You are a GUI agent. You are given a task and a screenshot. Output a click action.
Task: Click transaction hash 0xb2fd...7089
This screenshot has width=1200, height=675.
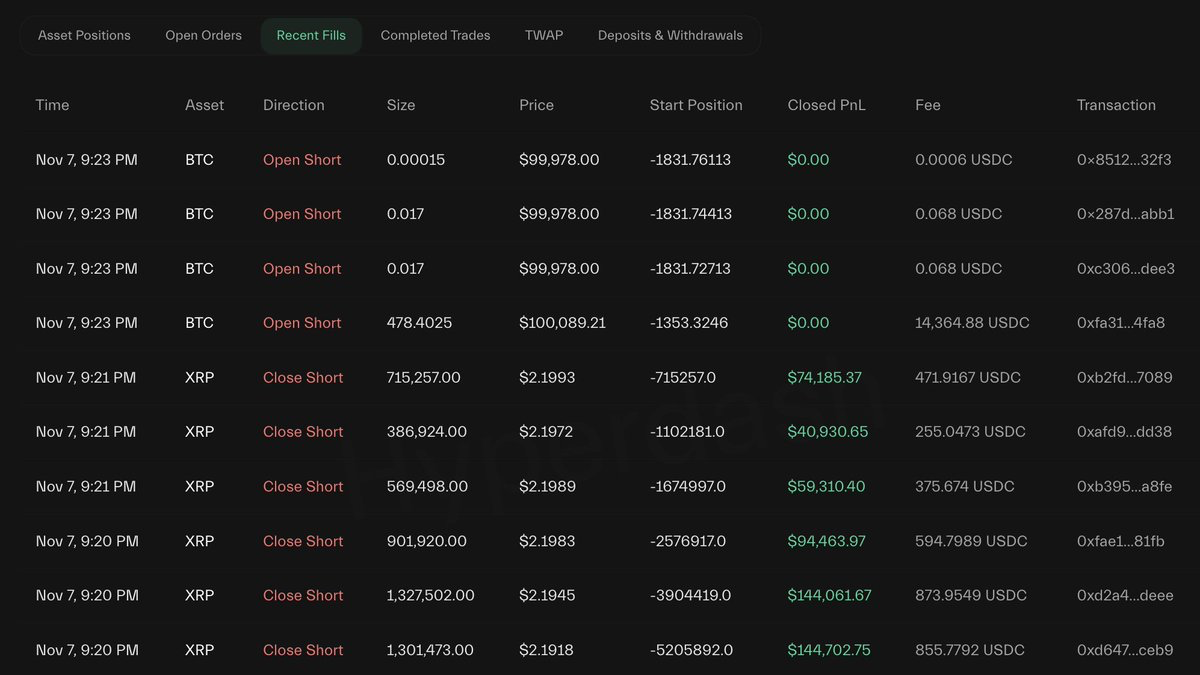point(1124,378)
